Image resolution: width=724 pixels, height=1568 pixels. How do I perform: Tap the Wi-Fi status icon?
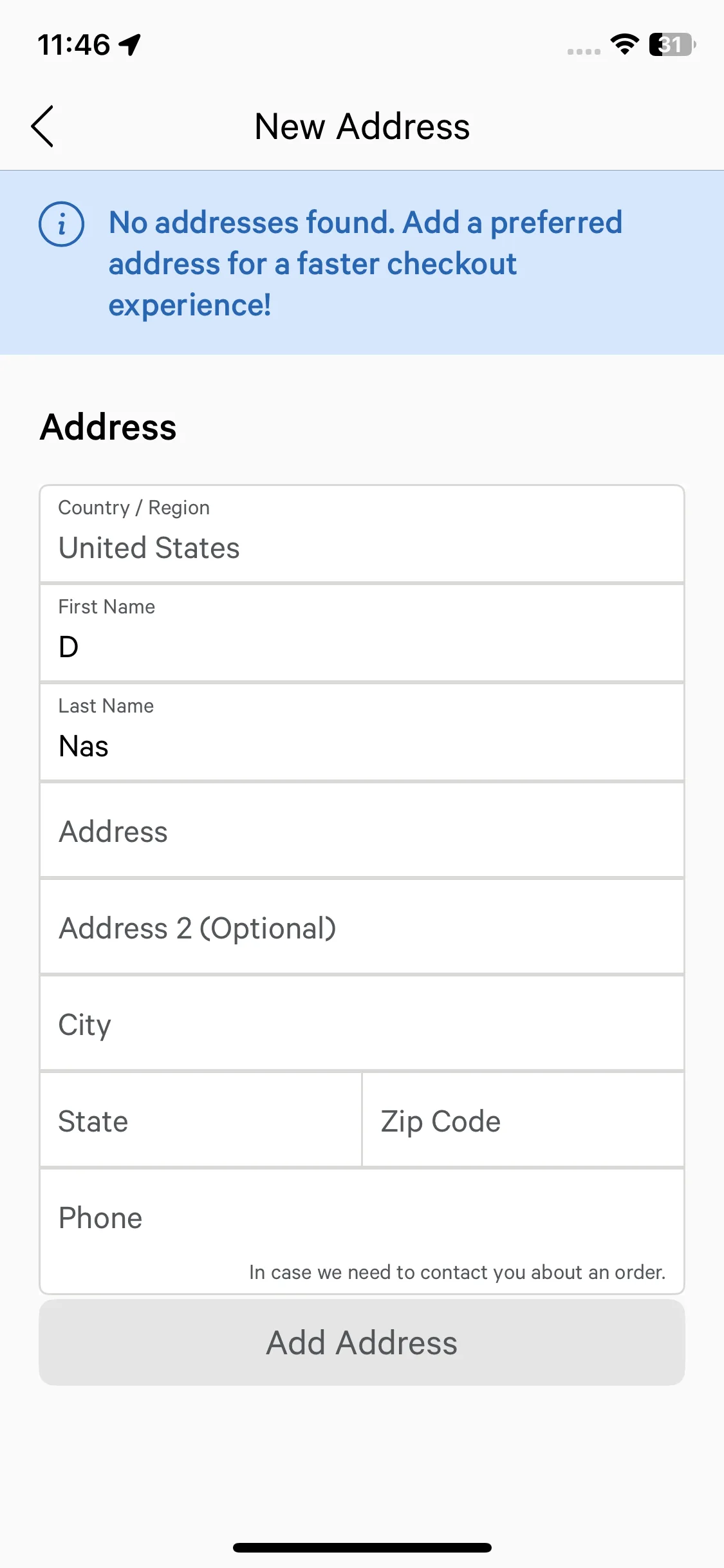[x=624, y=44]
